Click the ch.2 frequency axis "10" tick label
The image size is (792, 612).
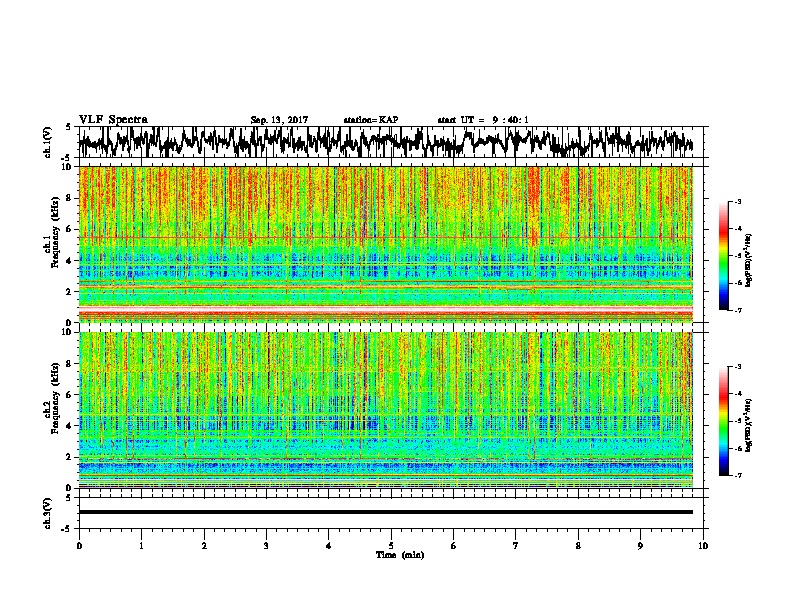pos(69,332)
